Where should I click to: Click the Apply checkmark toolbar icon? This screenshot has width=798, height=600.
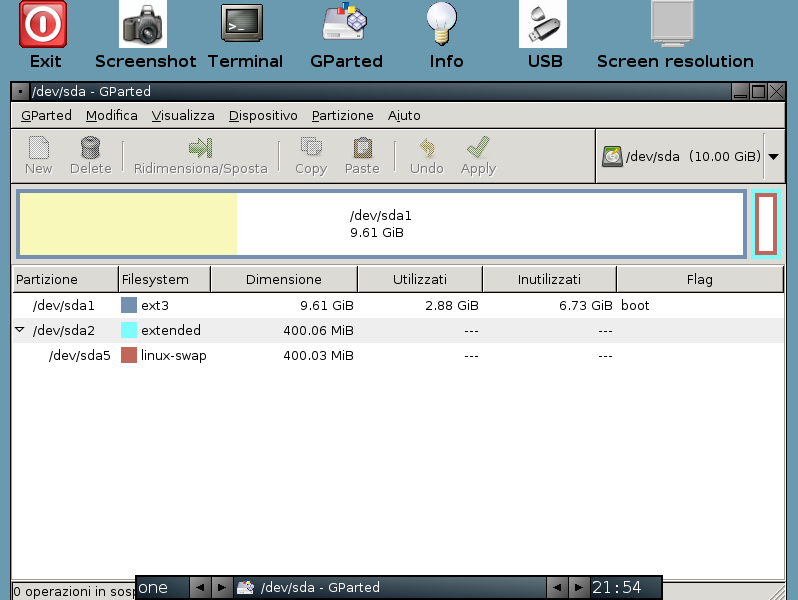coord(478,148)
